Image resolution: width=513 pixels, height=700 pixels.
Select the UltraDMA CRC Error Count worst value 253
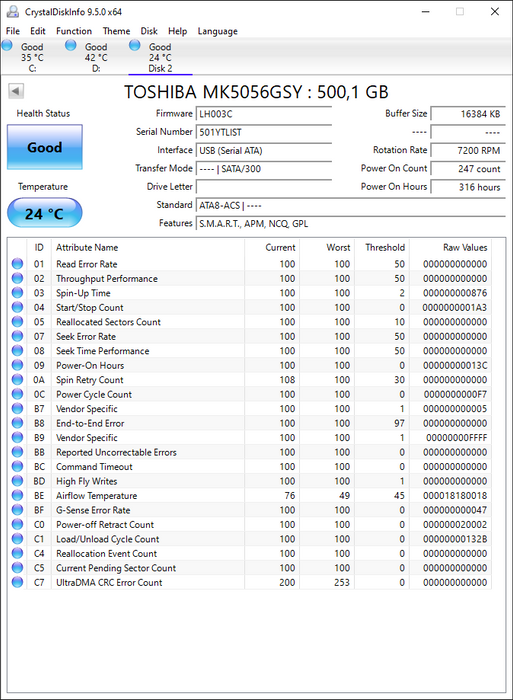[x=342, y=582]
